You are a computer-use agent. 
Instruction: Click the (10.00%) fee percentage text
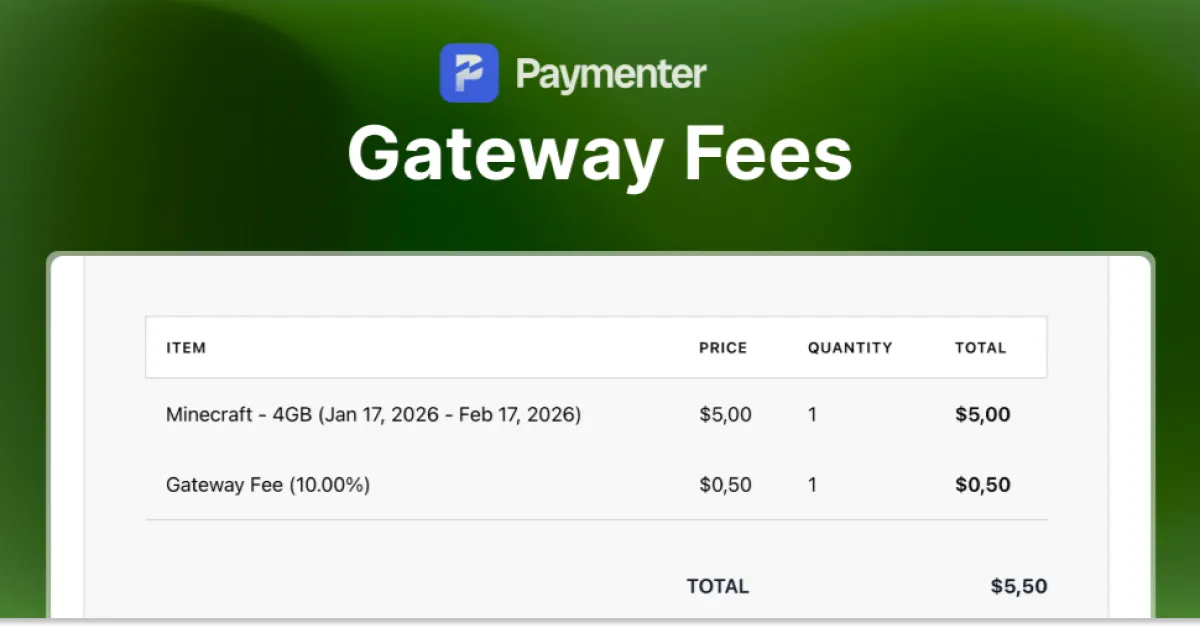pyautogui.click(x=330, y=485)
